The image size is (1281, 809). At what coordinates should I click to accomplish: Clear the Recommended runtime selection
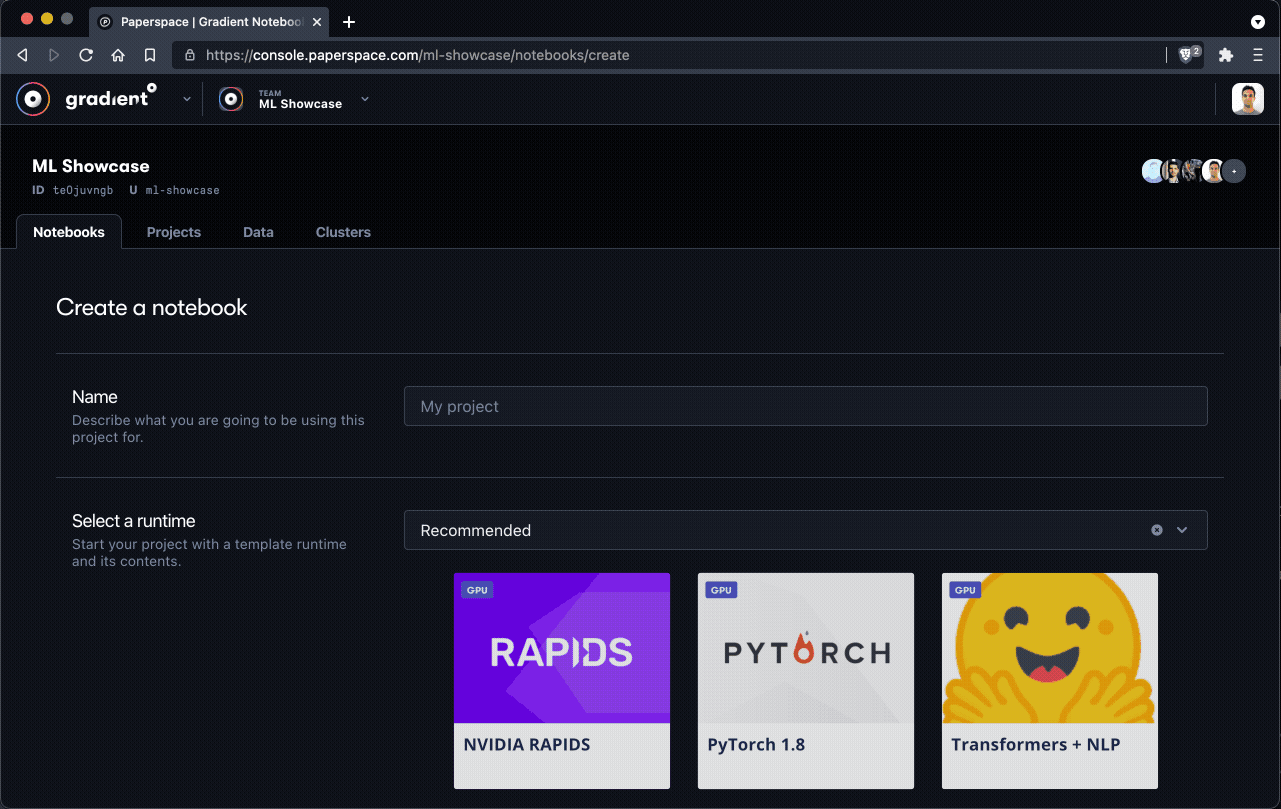(1157, 530)
